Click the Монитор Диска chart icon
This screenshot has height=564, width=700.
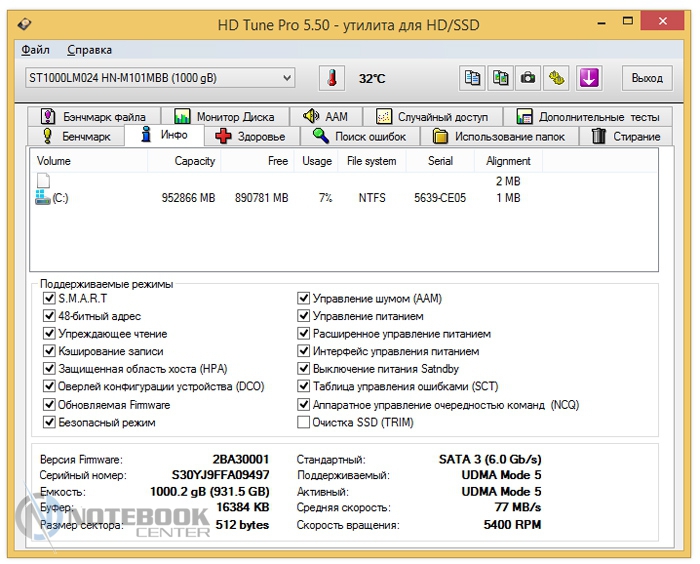click(x=182, y=116)
